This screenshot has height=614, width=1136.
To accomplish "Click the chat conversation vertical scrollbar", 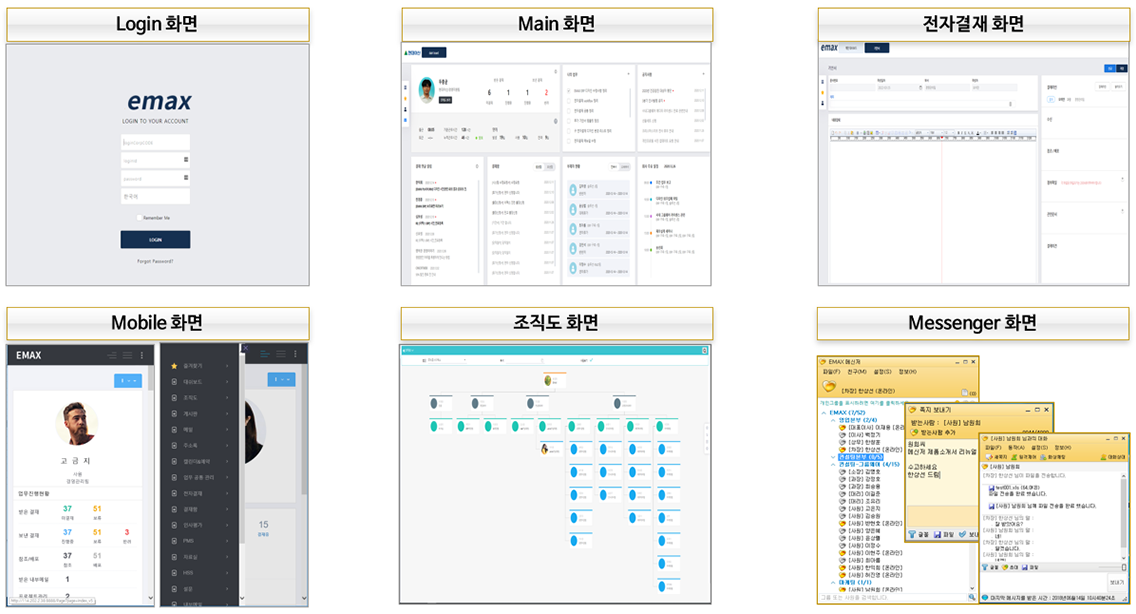I will coord(1124,513).
